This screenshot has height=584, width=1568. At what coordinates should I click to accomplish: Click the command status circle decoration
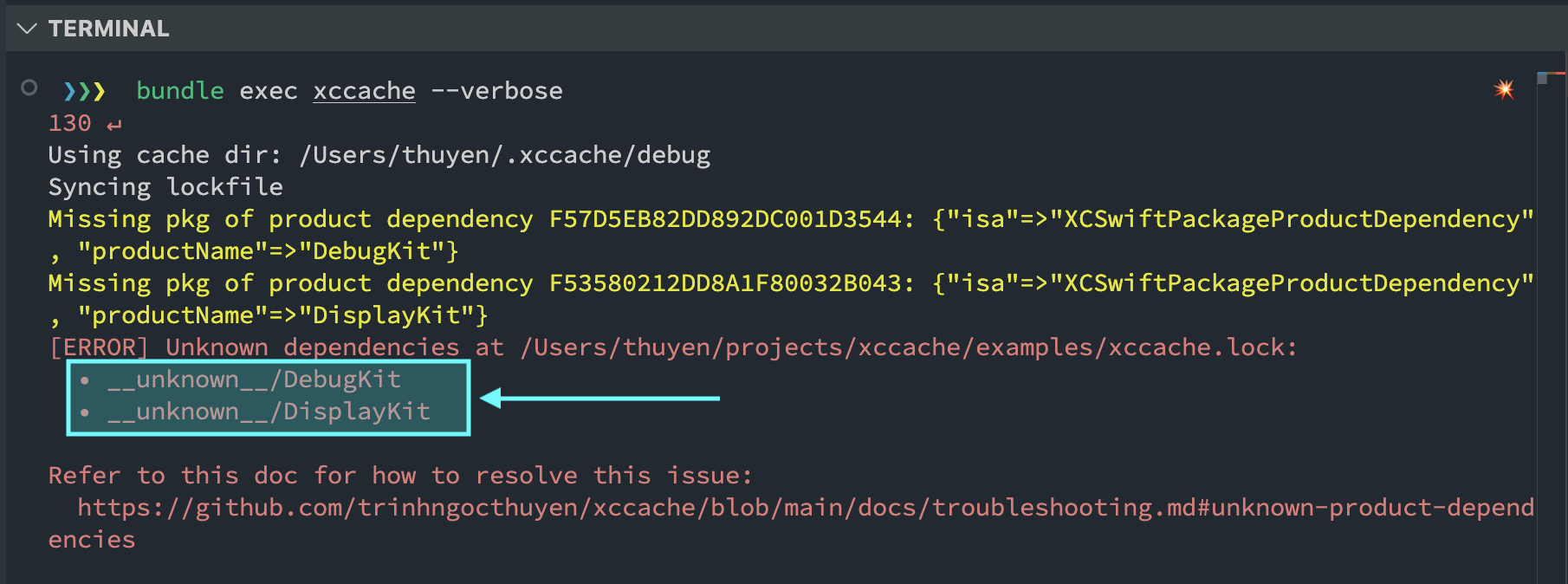click(29, 88)
